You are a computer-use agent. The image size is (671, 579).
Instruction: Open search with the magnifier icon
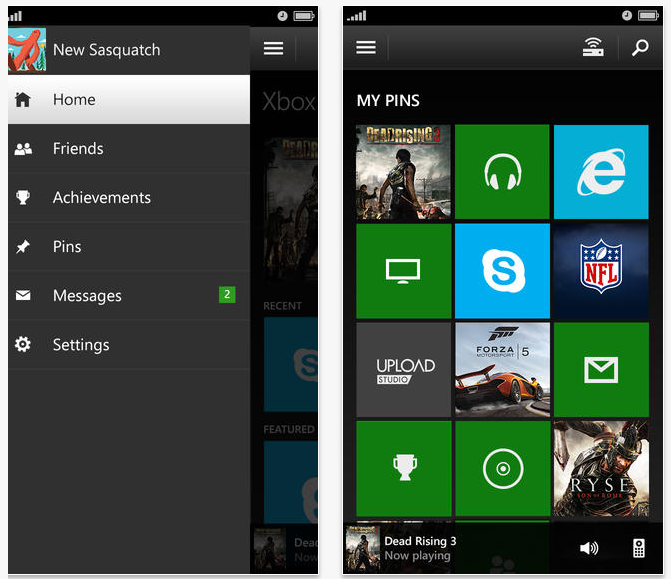pyautogui.click(x=640, y=48)
